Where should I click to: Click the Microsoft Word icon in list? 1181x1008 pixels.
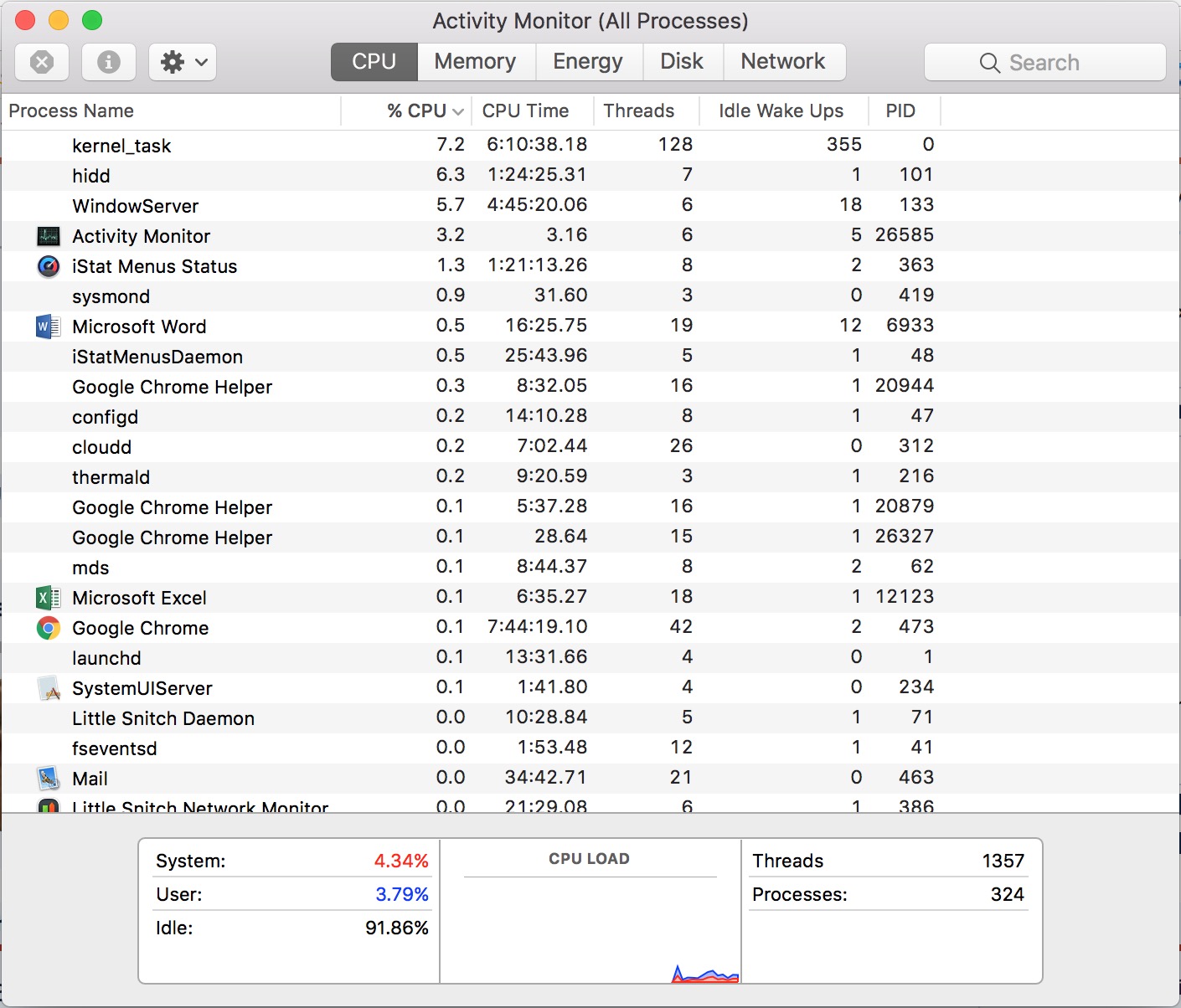tap(49, 327)
